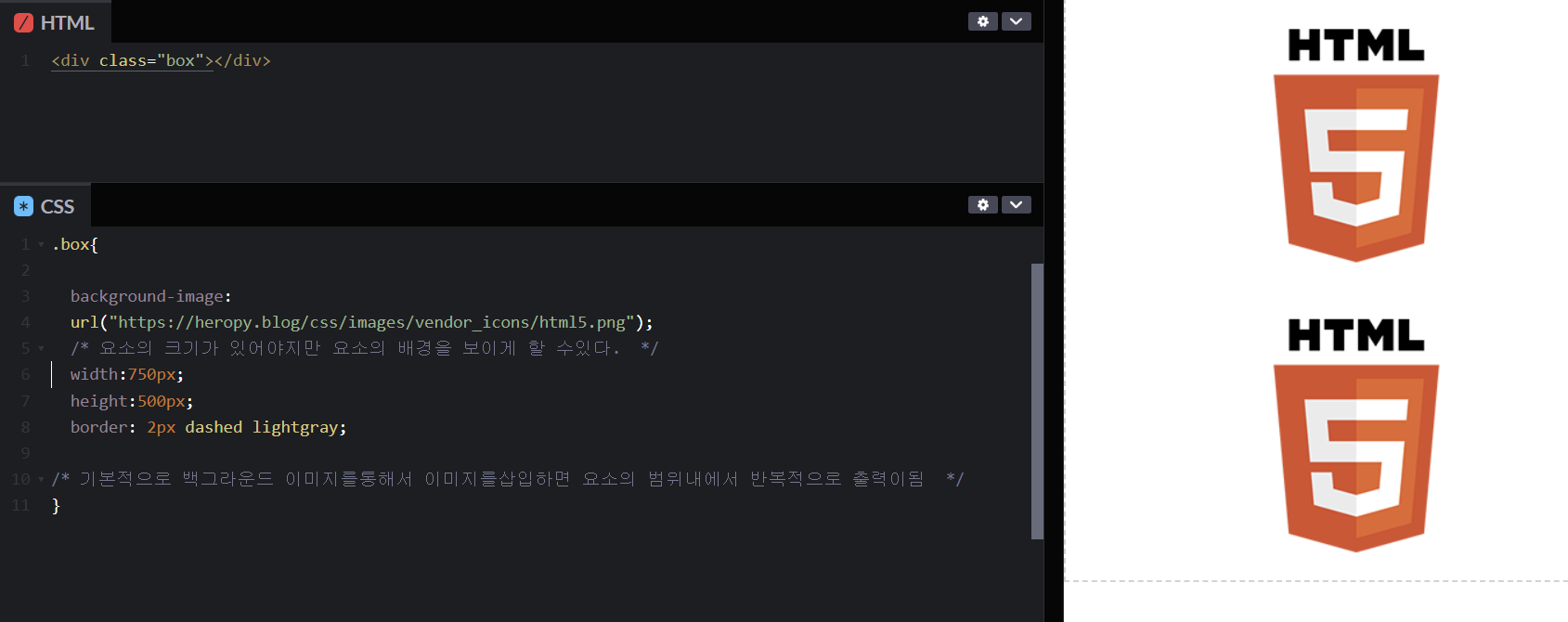1568x622 pixels.
Task: Click the Korean comment on line 10
Action: point(508,479)
